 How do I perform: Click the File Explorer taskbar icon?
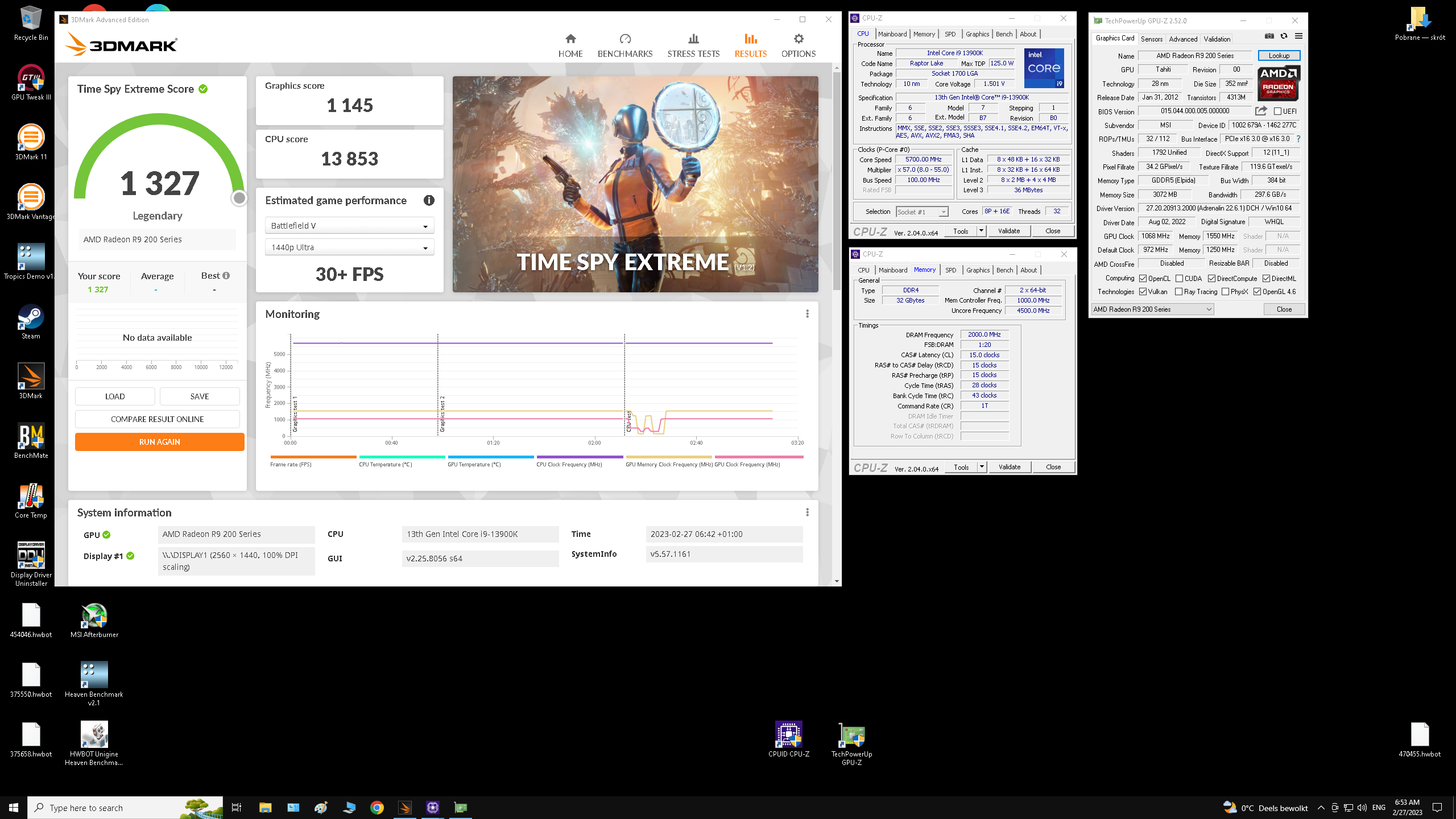(266, 808)
